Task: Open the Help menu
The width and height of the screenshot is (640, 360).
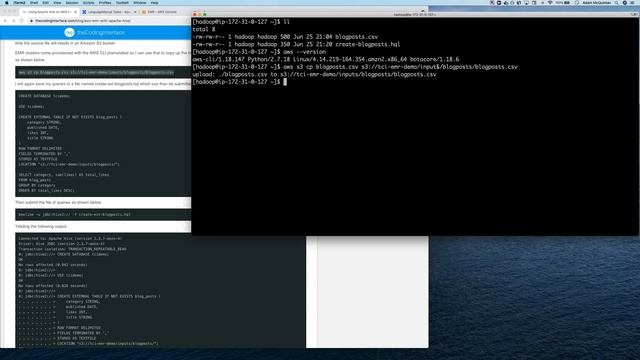Action: (x=154, y=2)
